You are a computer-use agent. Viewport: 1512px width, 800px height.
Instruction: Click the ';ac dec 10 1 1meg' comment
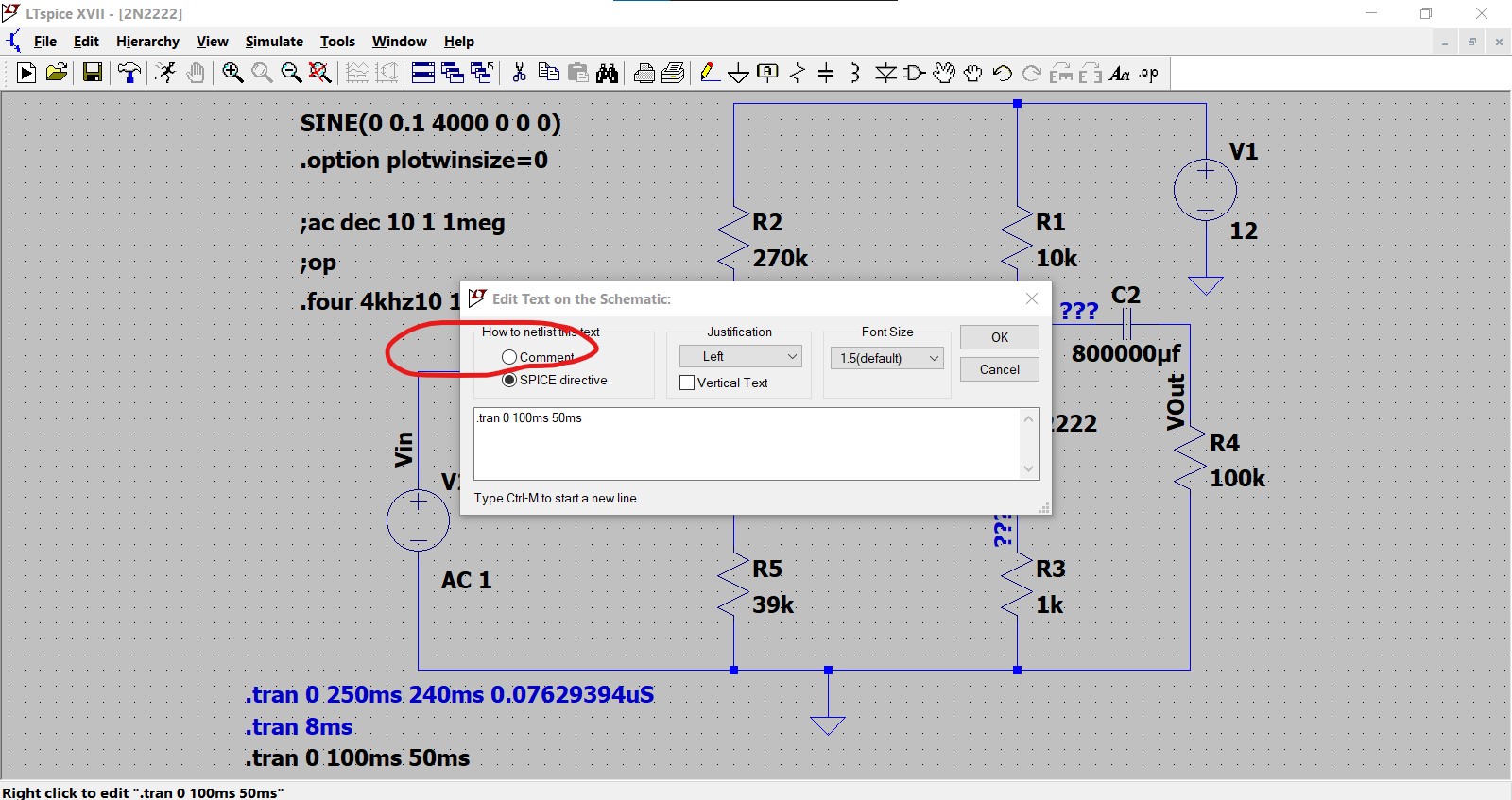coord(403,223)
